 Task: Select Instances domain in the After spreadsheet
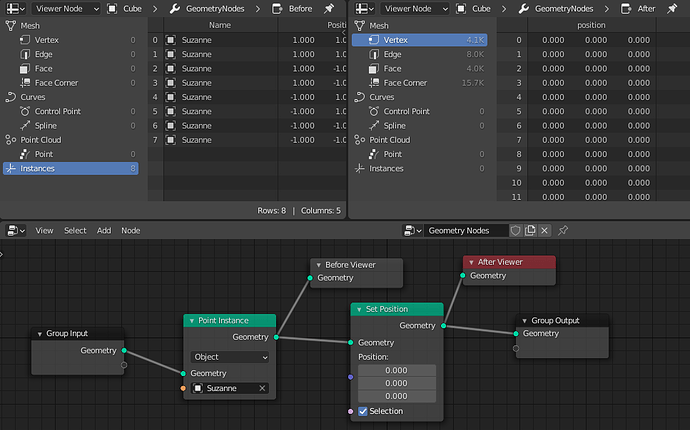click(419, 169)
